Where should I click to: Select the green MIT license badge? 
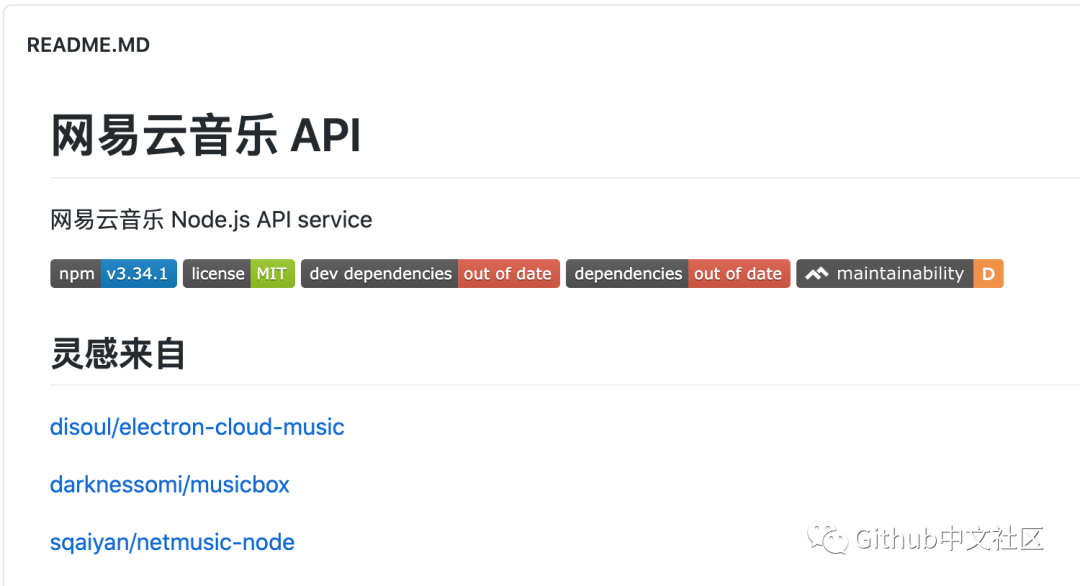click(272, 274)
